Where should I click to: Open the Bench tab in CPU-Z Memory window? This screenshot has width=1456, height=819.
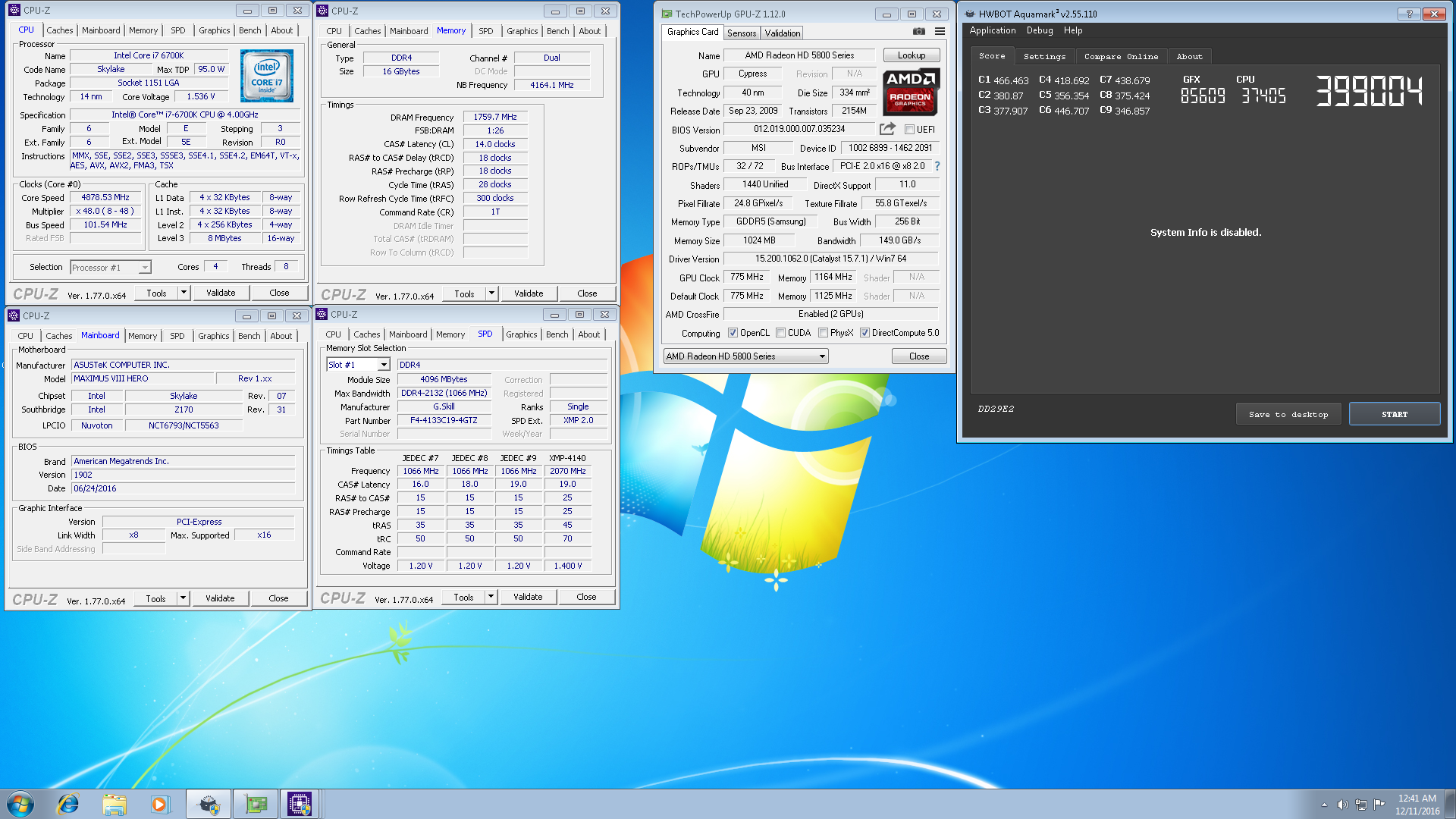[557, 31]
